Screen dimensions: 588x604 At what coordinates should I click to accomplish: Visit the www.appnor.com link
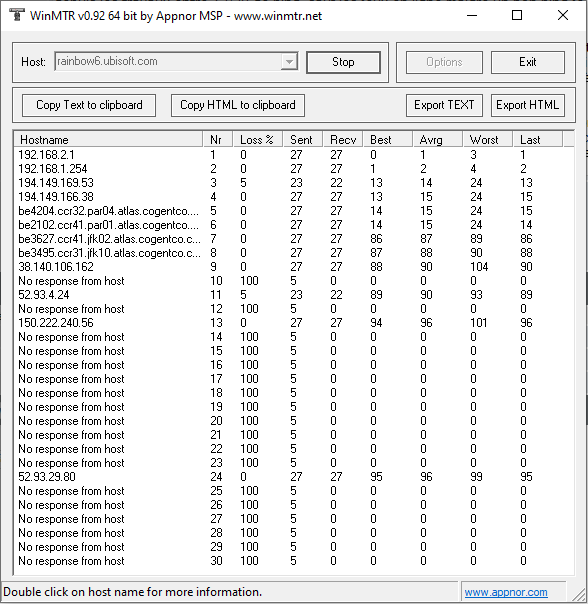[x=506, y=592]
